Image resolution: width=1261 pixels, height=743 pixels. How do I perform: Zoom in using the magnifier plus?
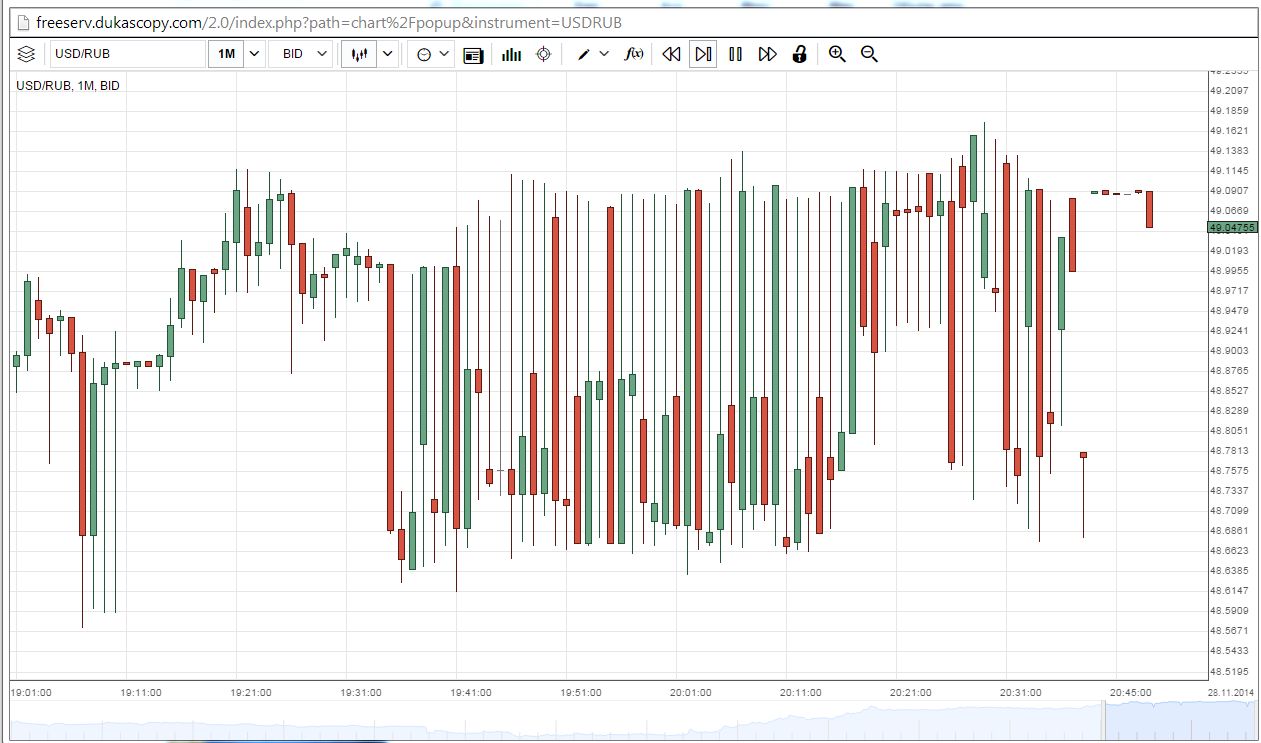point(837,54)
